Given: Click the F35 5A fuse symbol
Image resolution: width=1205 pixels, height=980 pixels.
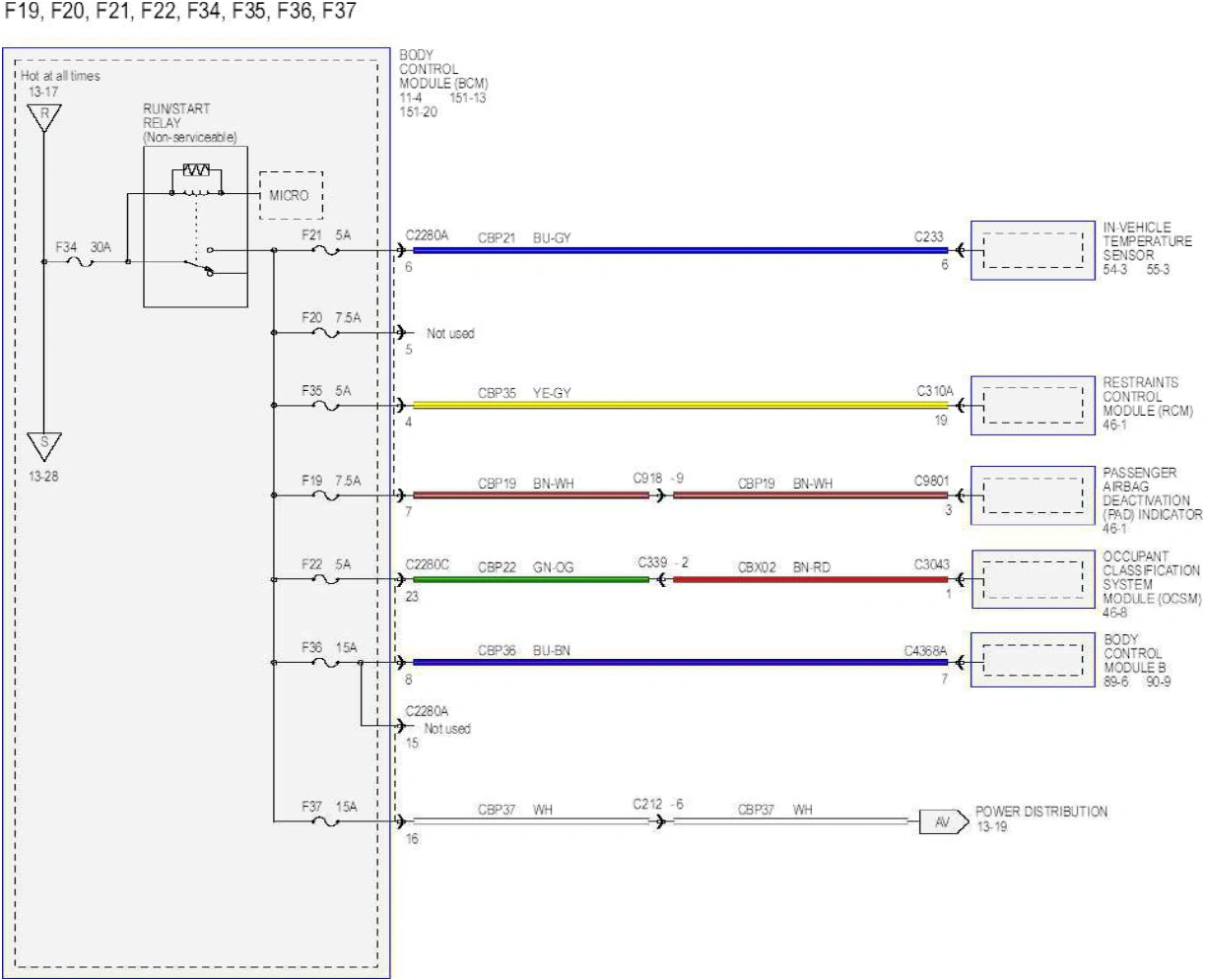Looking at the screenshot, I should 327,406.
